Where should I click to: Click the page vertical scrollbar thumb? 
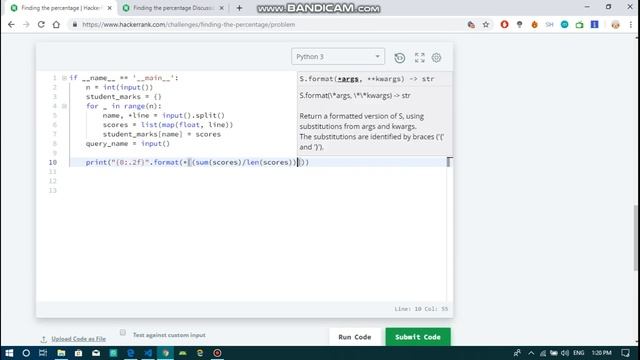[x=636, y=237]
